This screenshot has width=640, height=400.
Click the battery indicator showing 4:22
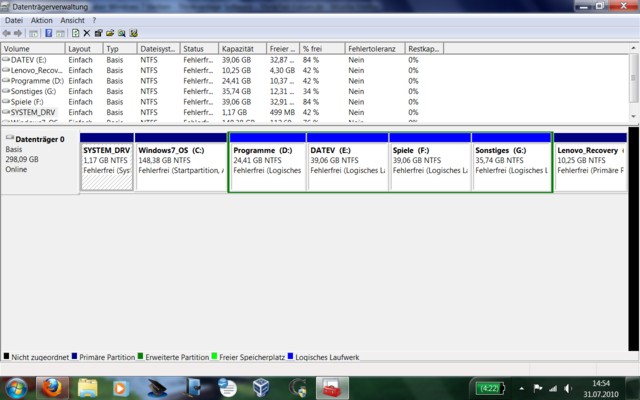click(490, 388)
